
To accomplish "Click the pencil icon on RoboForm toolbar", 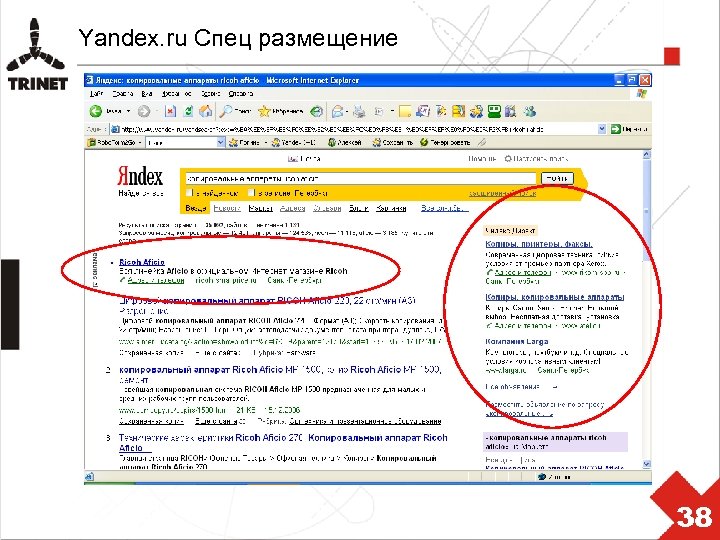I will pyautogui.click(x=482, y=143).
